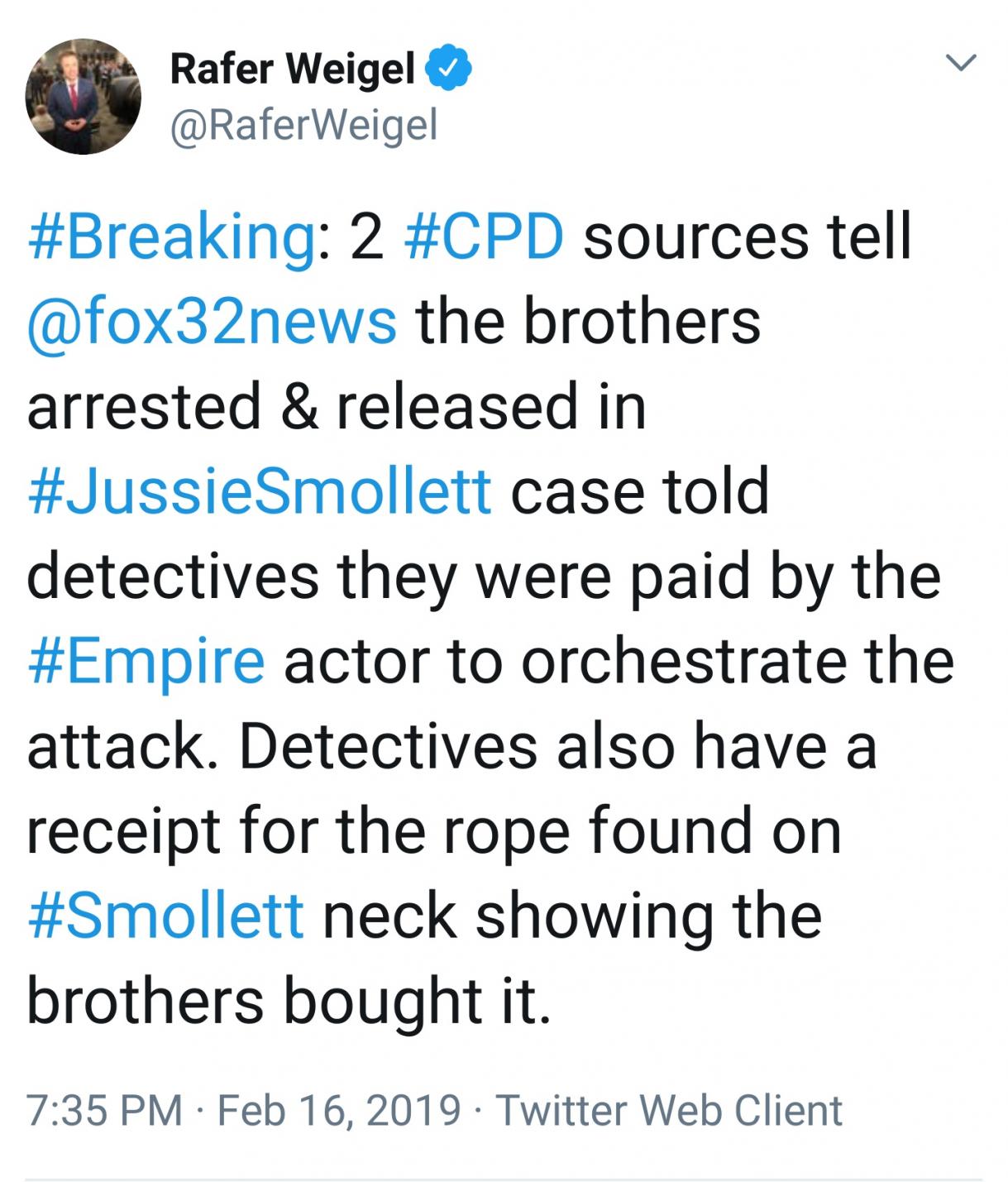Viewport: 1008px width, 1182px height.
Task: Click the word "orchestrate" in the tweet
Action: pyautogui.click(x=683, y=662)
